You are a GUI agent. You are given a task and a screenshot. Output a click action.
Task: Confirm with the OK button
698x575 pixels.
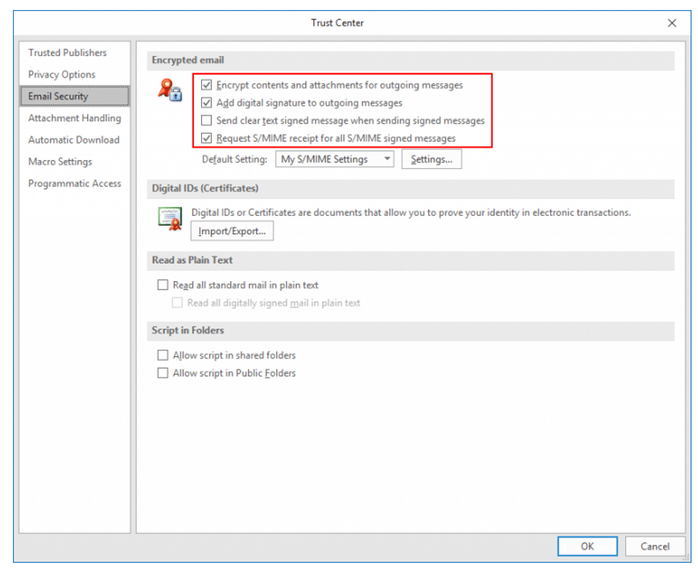coord(587,546)
